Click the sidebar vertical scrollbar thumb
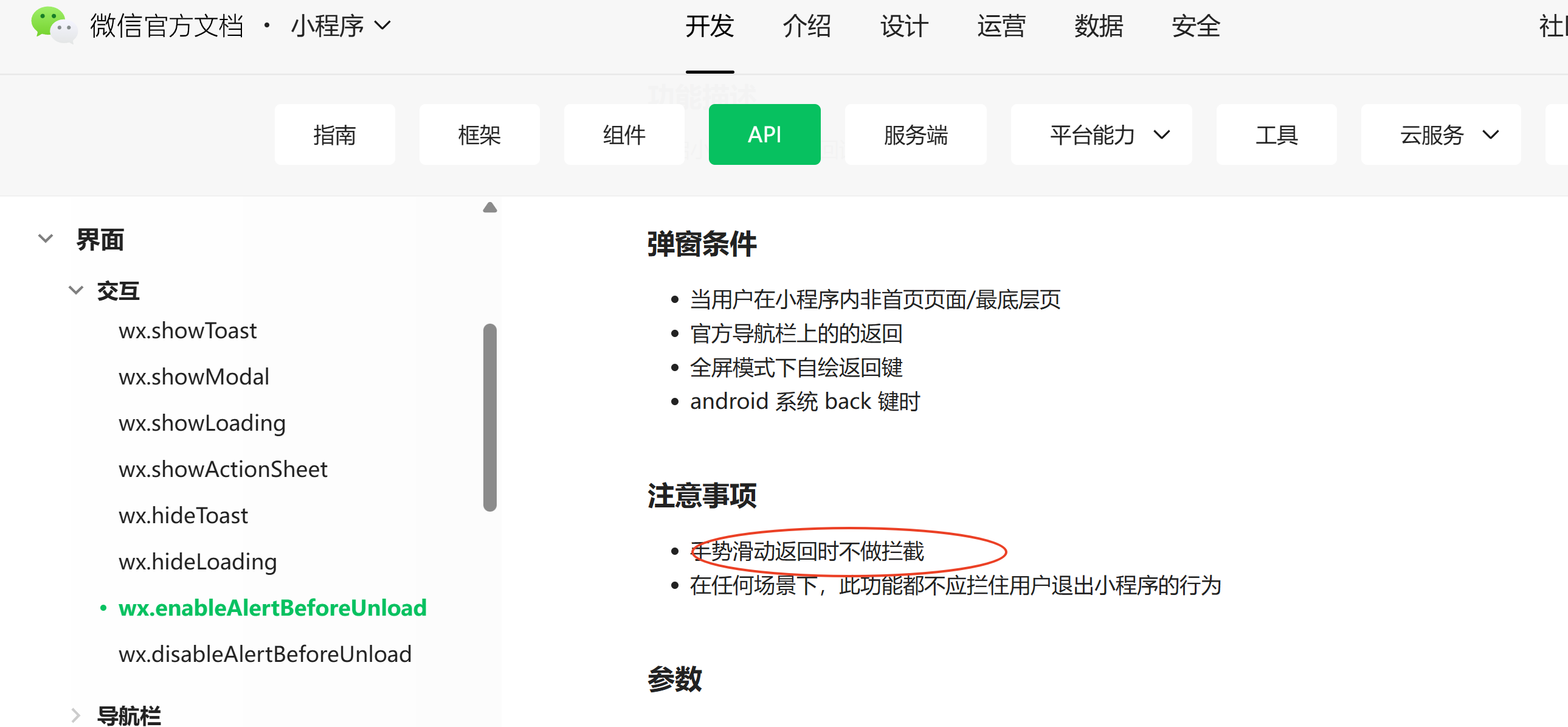 489,417
